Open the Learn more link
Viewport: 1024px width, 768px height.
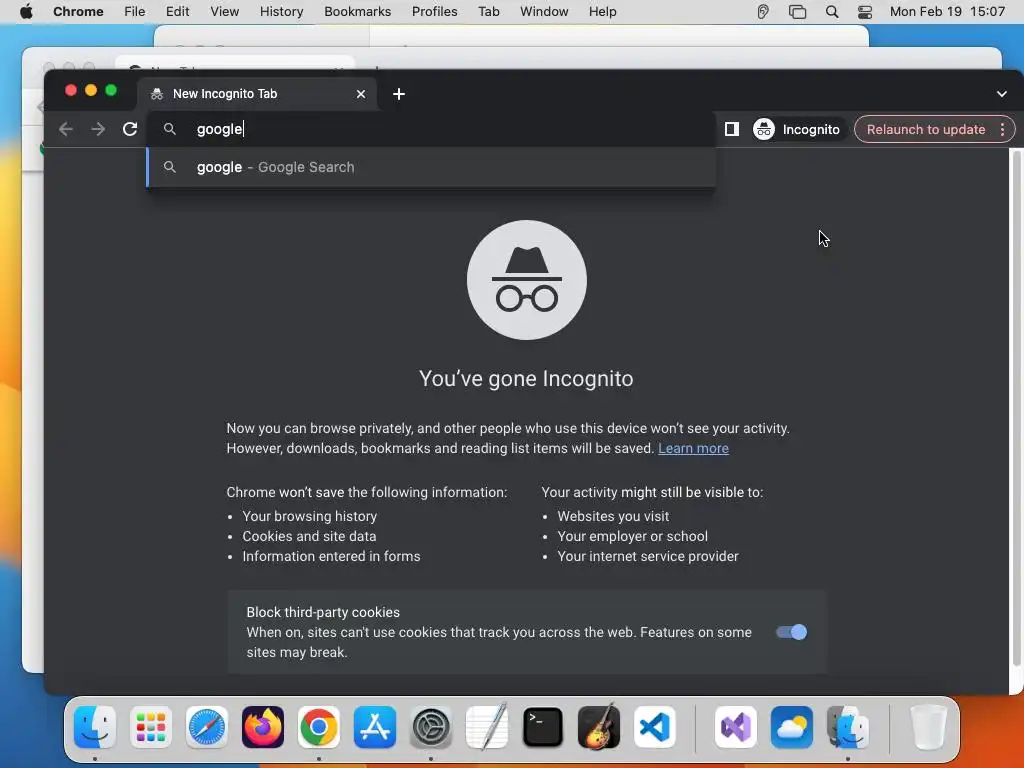point(693,449)
